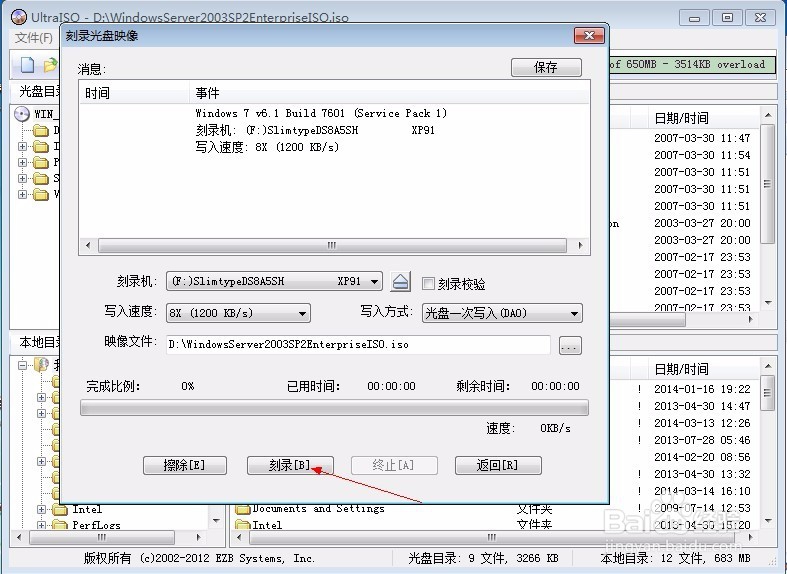This screenshot has width=787, height=574.
Task: Click the up arrow of the lower file list scrollbar
Action: coord(767,366)
